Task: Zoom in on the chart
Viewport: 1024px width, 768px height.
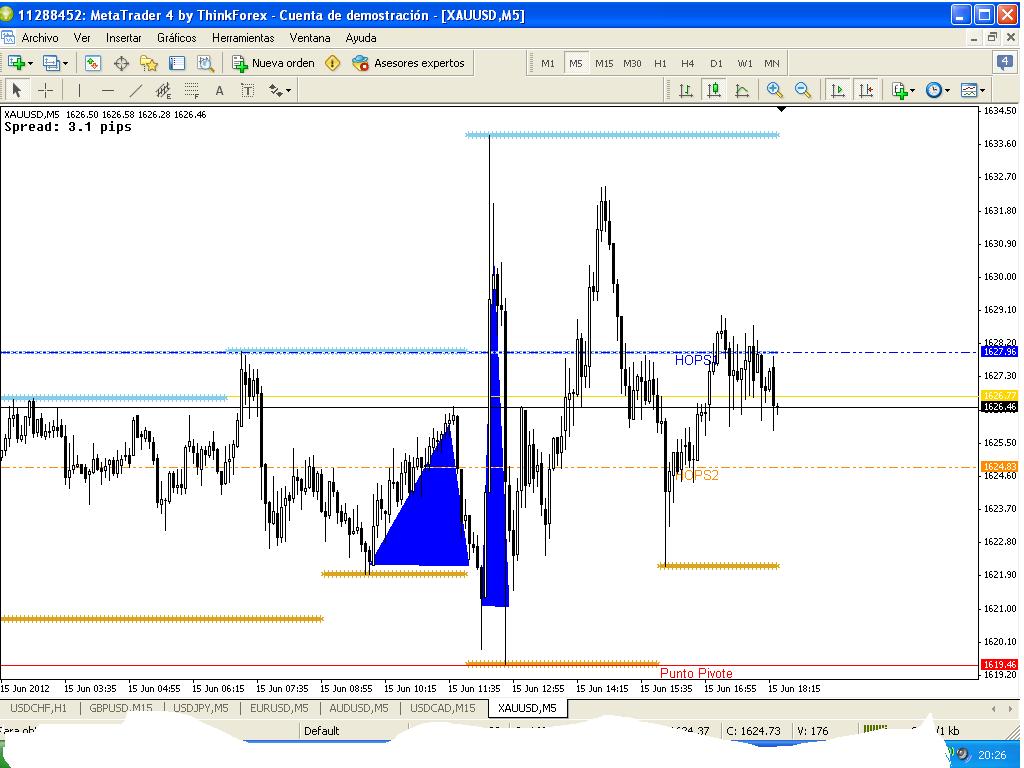Action: (x=775, y=90)
